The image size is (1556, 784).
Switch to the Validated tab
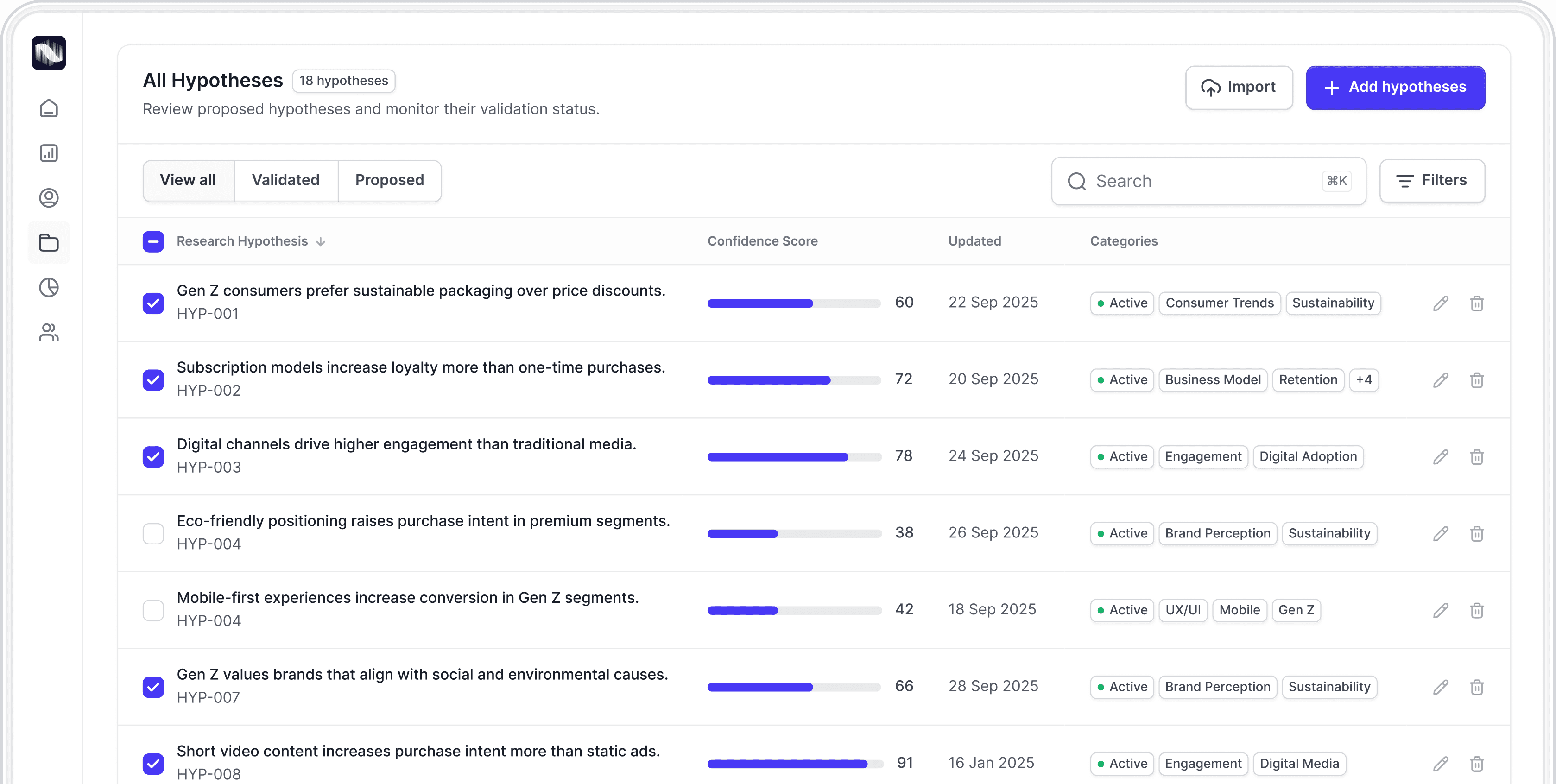(x=285, y=181)
